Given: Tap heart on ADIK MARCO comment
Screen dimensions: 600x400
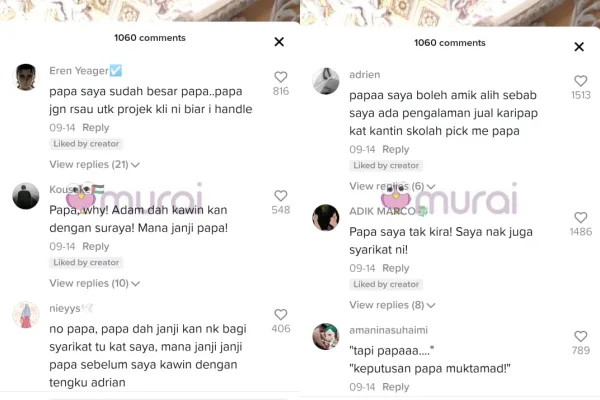Looking at the screenshot, I should 580,217.
